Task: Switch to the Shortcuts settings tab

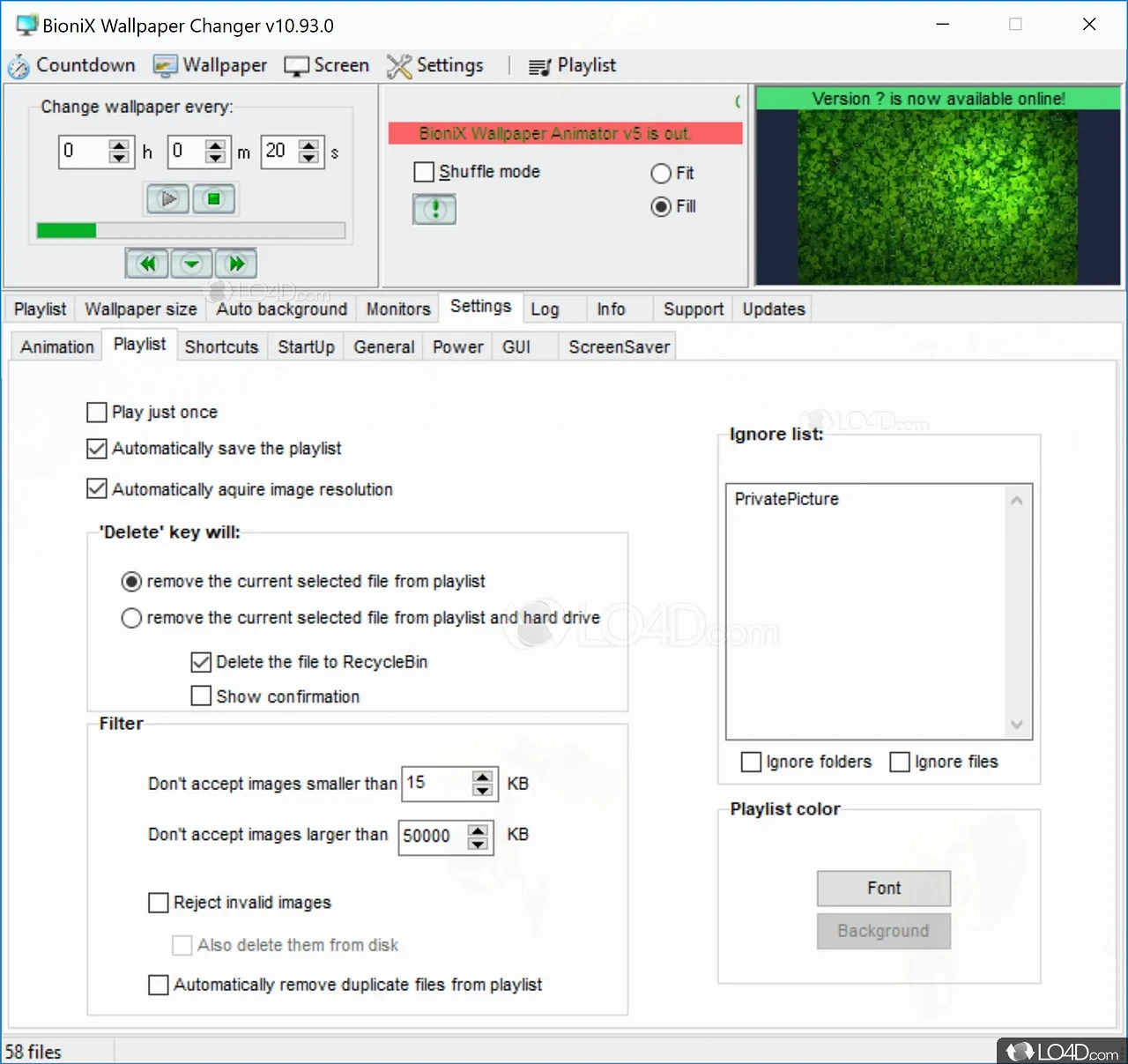Action: pos(221,347)
